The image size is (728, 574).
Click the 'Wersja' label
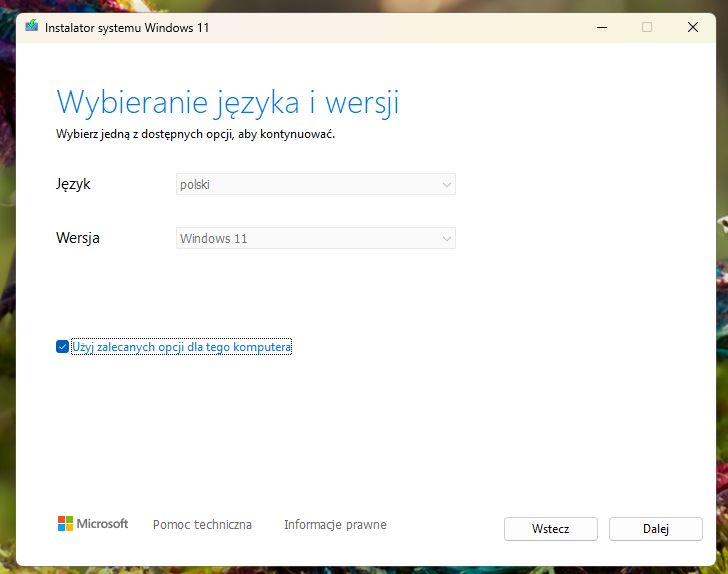click(x=78, y=238)
